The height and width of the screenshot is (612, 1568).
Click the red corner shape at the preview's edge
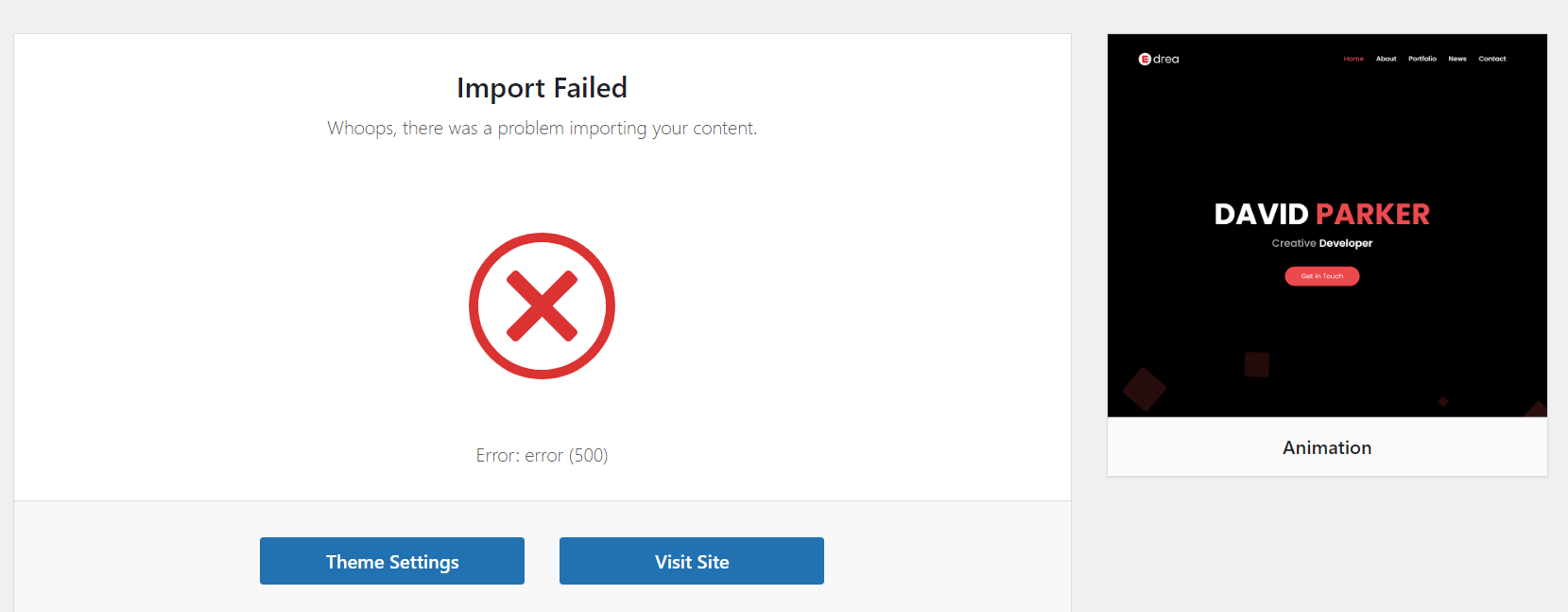[x=1537, y=410]
